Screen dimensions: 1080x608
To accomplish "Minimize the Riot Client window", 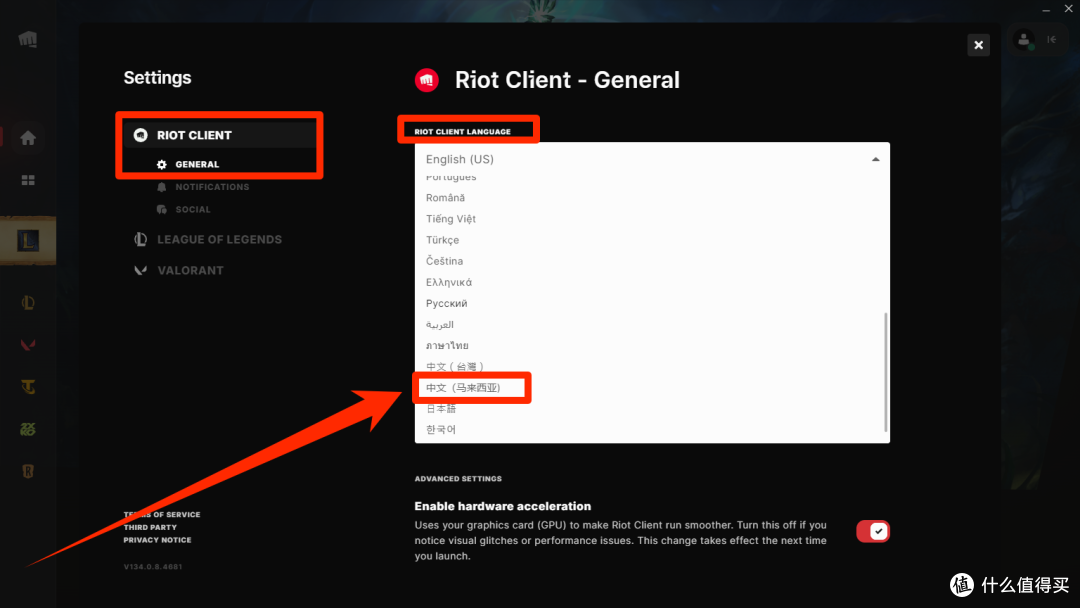I will (x=1046, y=9).
